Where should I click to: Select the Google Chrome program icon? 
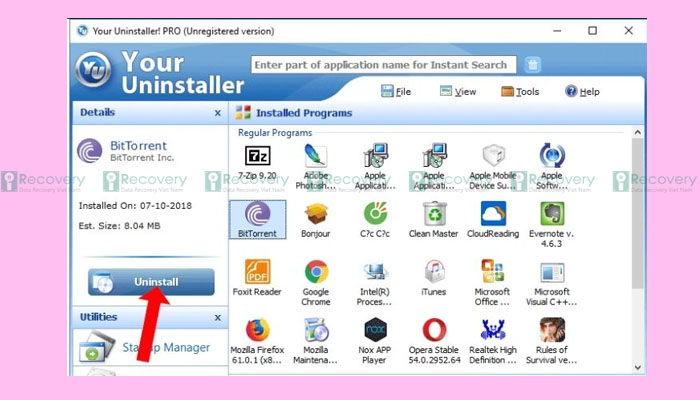(x=316, y=272)
